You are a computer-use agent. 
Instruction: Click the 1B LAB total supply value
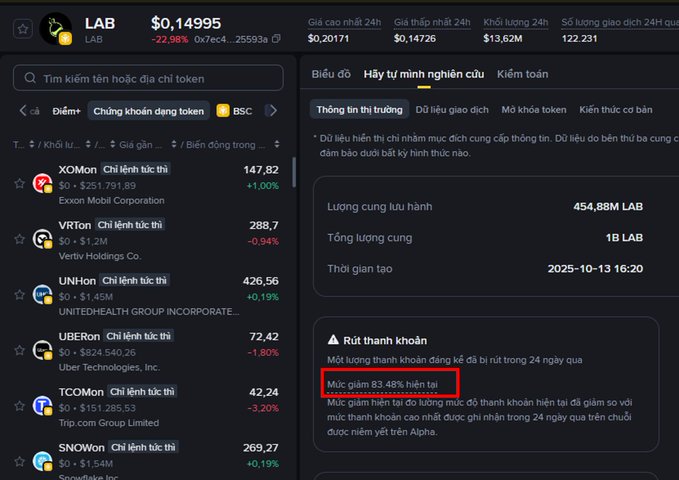624,238
